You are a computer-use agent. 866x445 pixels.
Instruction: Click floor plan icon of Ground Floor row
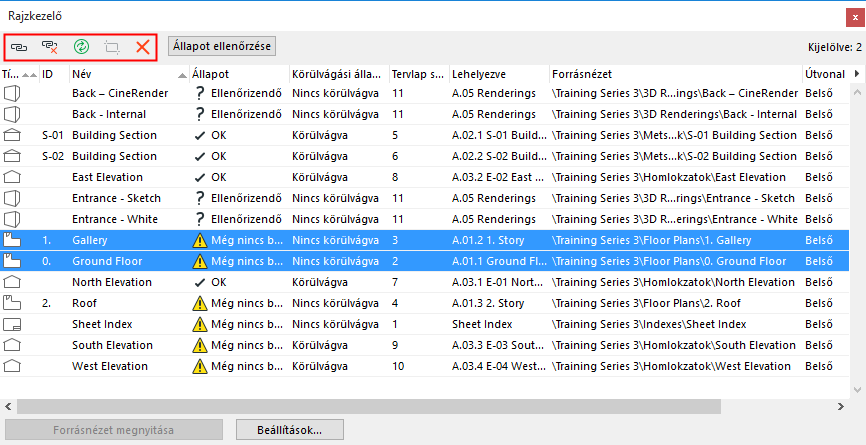(12, 261)
